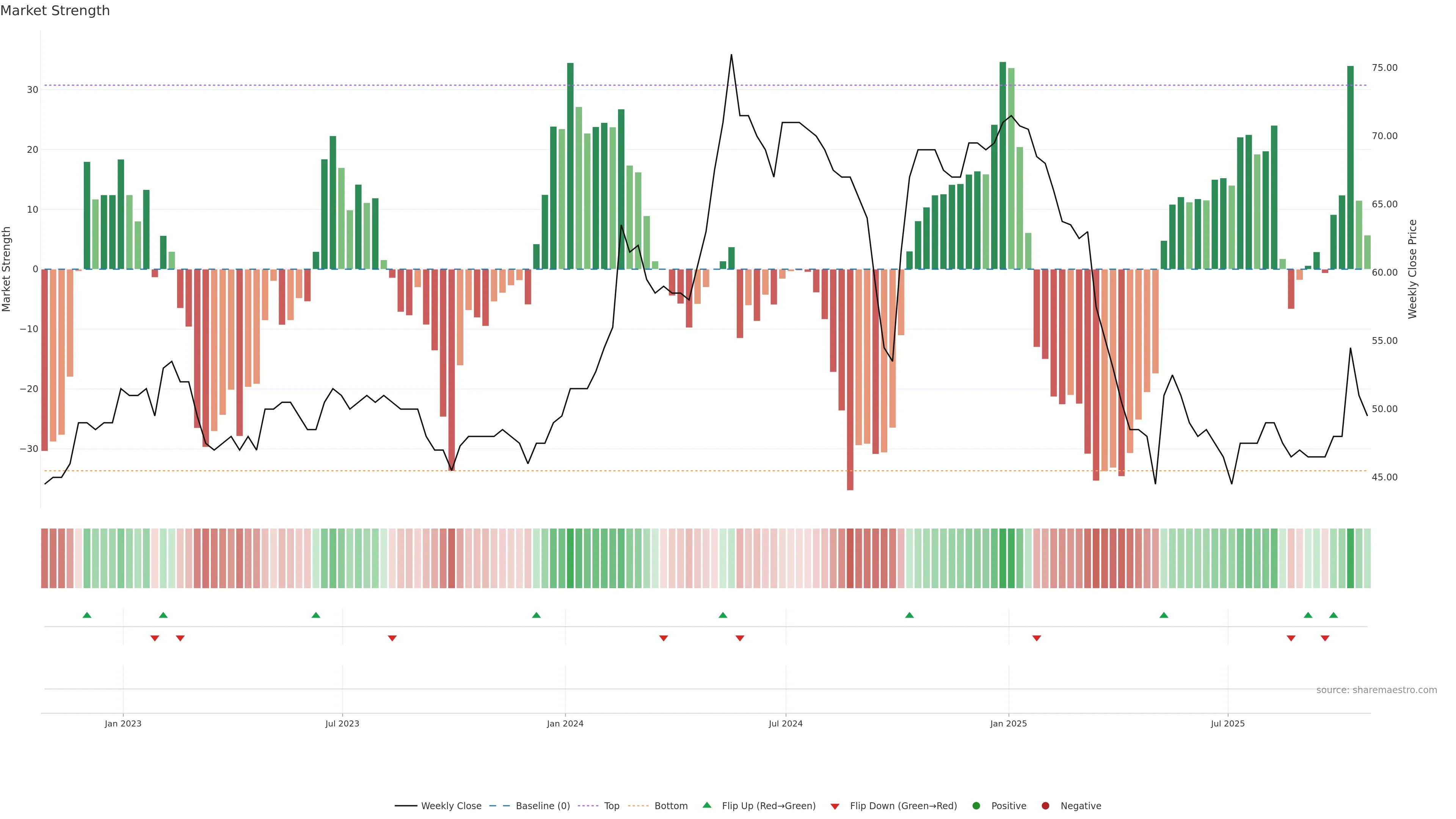1456x819 pixels.
Task: Click the first green flip-up triangle marker
Action: click(87, 615)
